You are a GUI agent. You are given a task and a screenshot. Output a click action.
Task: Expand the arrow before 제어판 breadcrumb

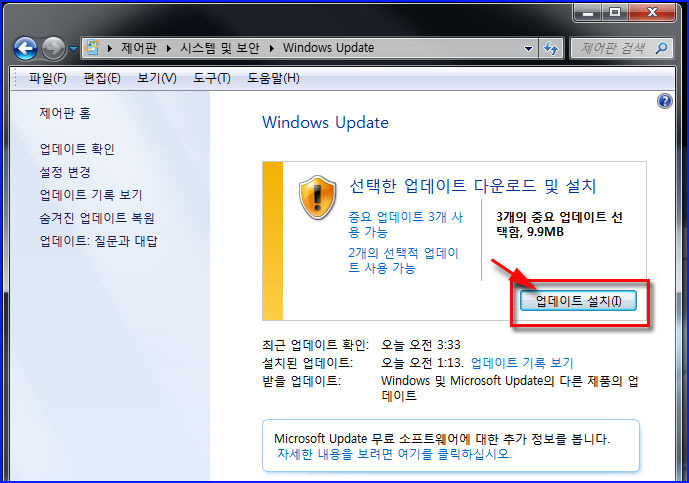coord(110,48)
